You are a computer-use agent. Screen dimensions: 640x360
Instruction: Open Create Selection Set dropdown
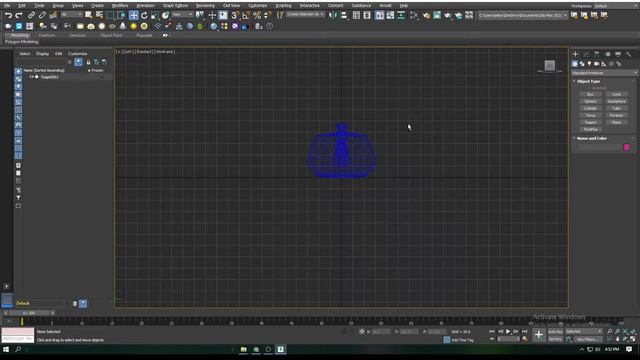pos(305,15)
